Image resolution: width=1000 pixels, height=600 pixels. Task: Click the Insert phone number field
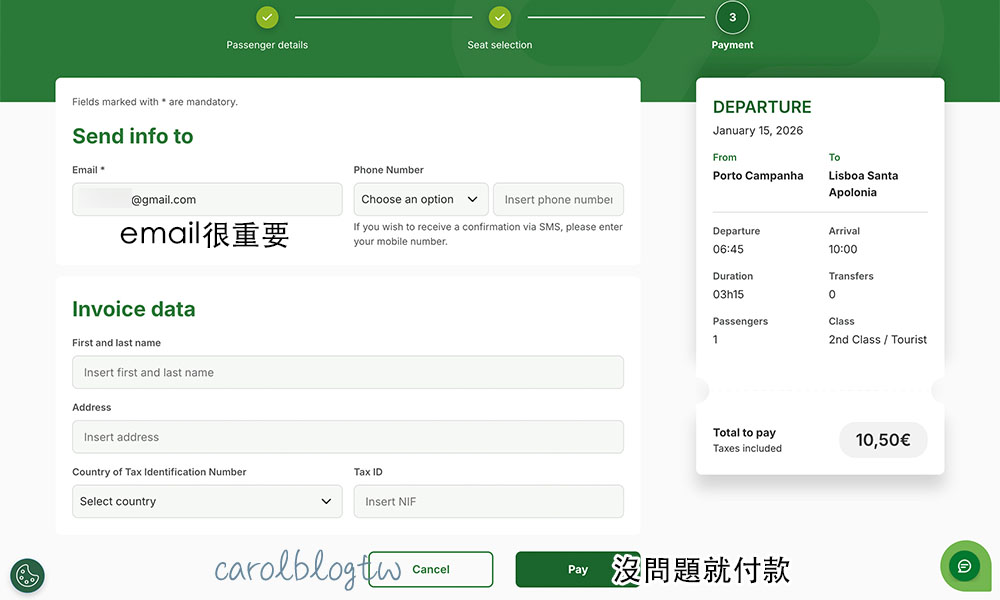coord(558,200)
